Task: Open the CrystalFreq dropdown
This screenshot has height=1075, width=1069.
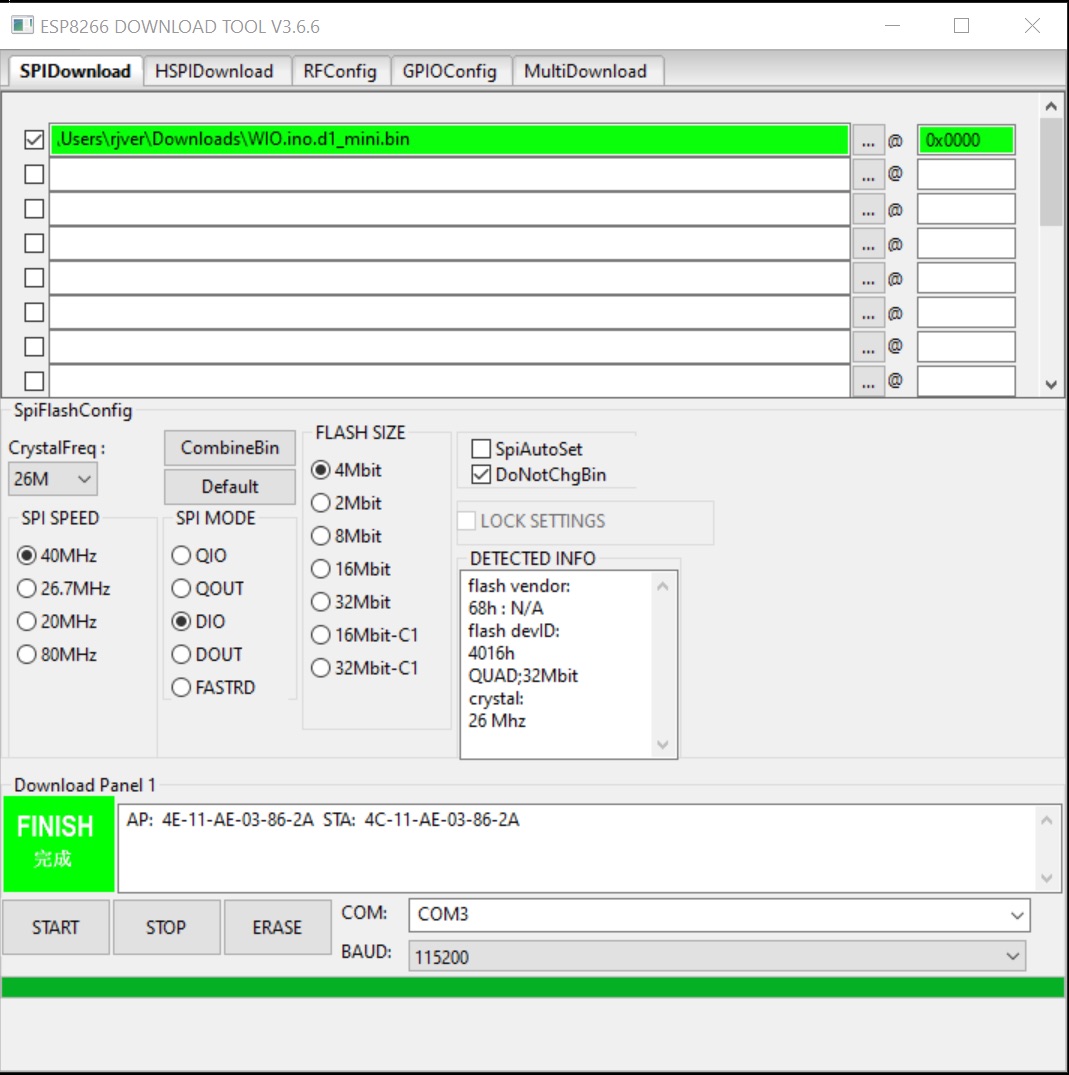Action: (x=53, y=479)
